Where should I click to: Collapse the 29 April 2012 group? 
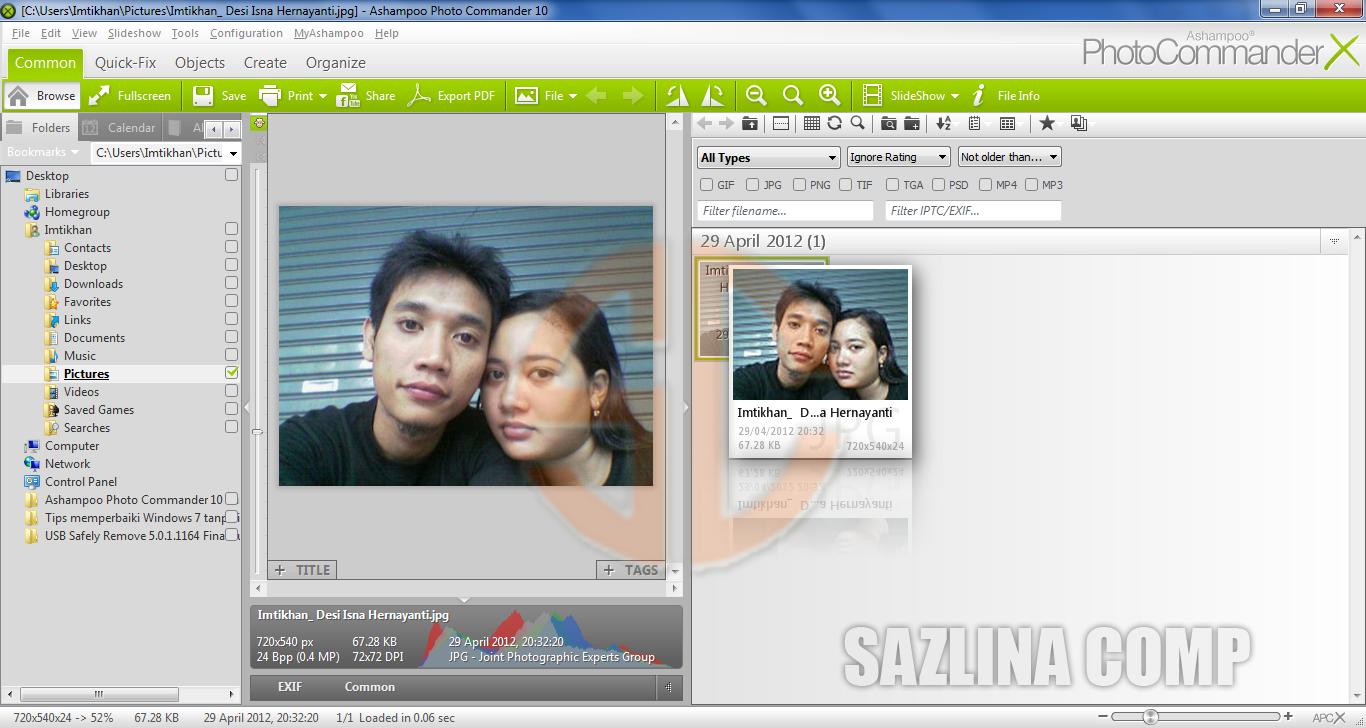click(1334, 241)
